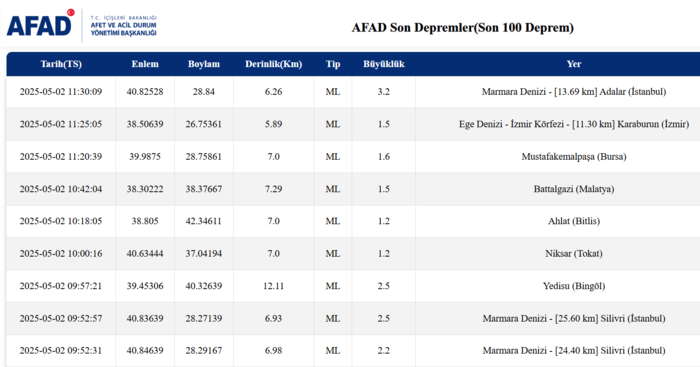Select the 2025-05-02 10:18:05 timestamp cell
700x367 pixels.
[x=61, y=221]
